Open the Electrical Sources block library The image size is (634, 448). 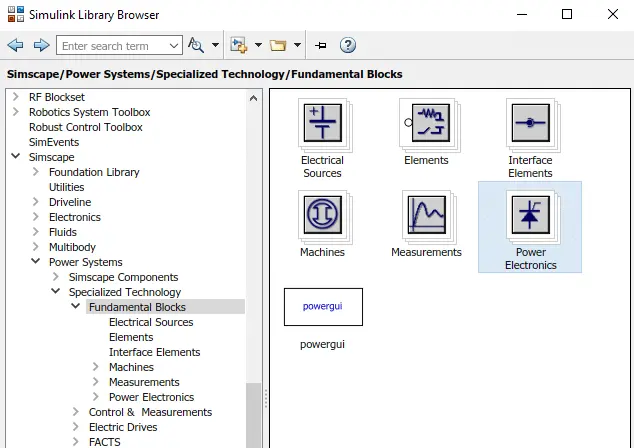click(322, 125)
